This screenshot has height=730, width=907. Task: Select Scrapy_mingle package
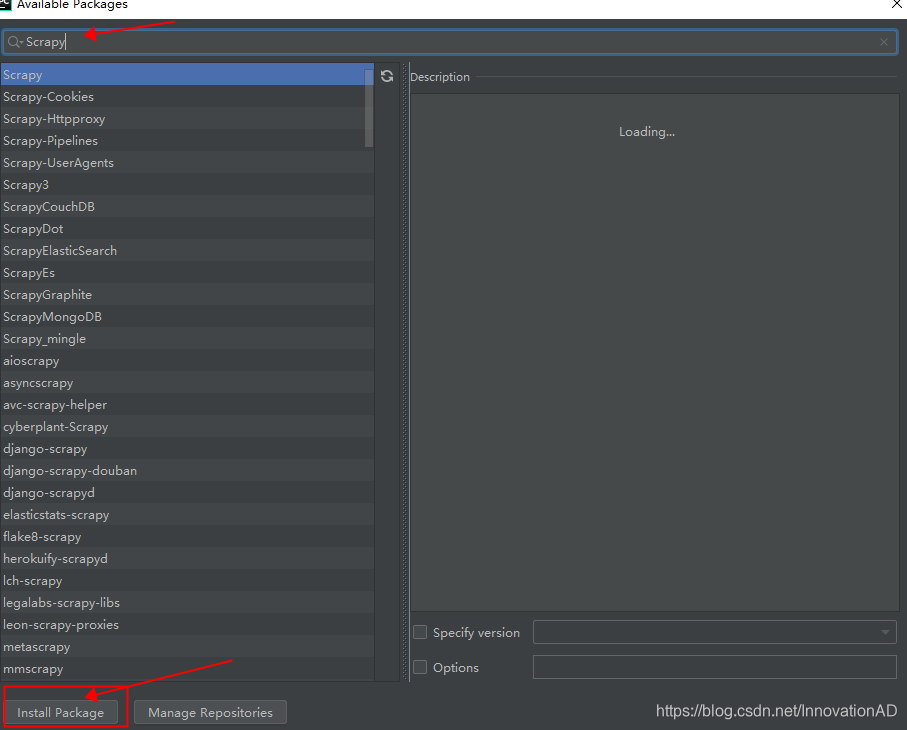click(x=187, y=338)
